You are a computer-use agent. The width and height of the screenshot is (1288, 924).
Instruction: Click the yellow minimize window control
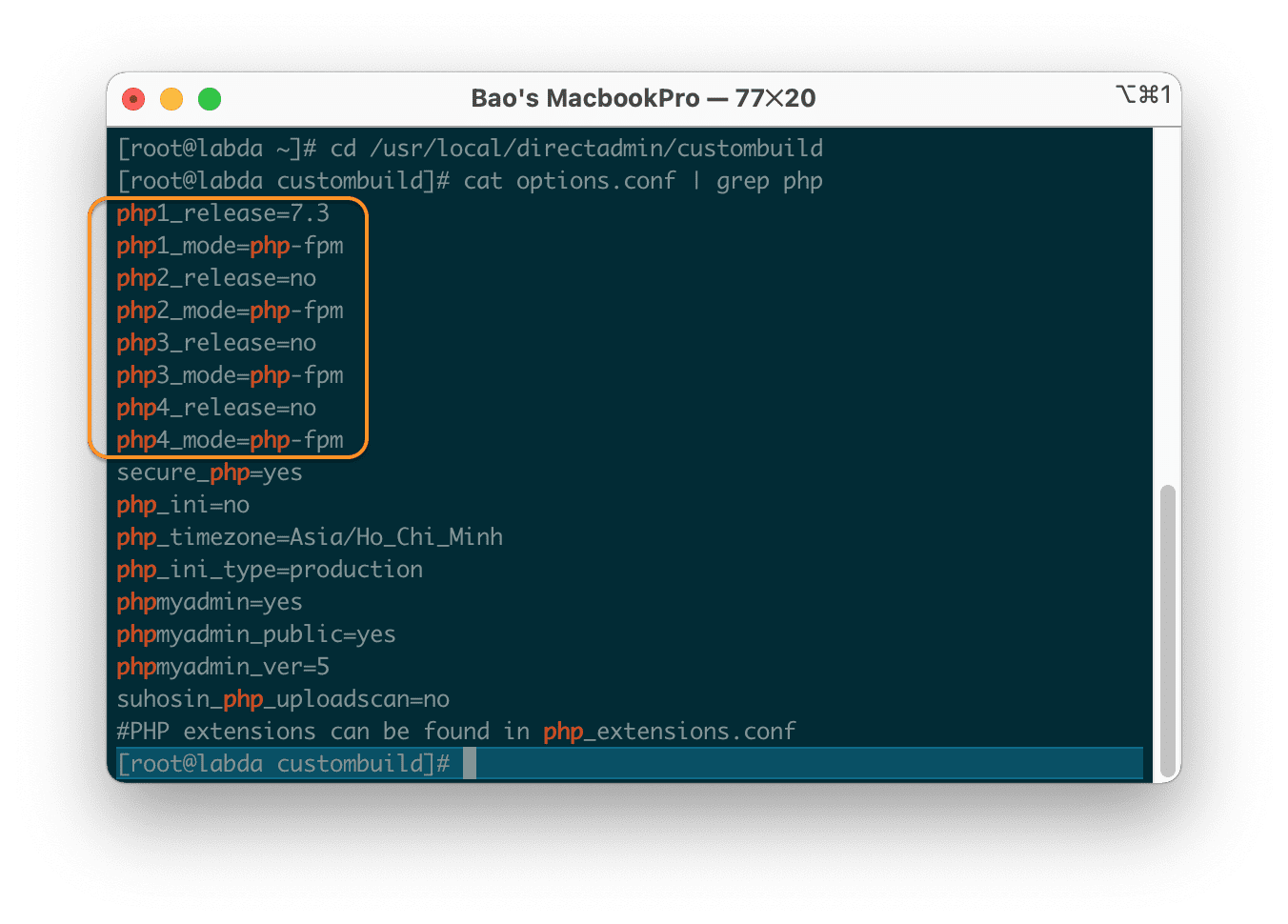pyautogui.click(x=171, y=98)
